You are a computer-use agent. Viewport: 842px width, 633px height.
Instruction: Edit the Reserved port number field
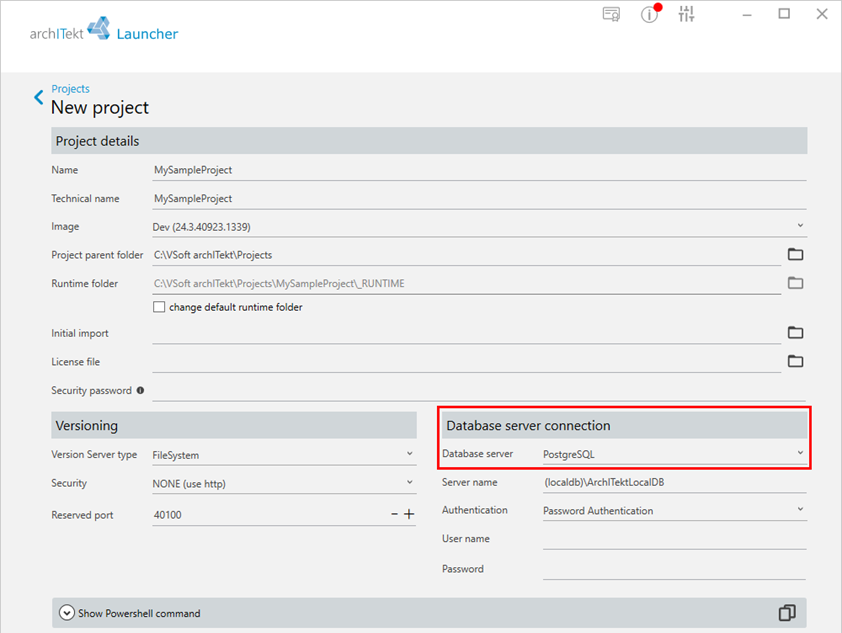coord(270,515)
